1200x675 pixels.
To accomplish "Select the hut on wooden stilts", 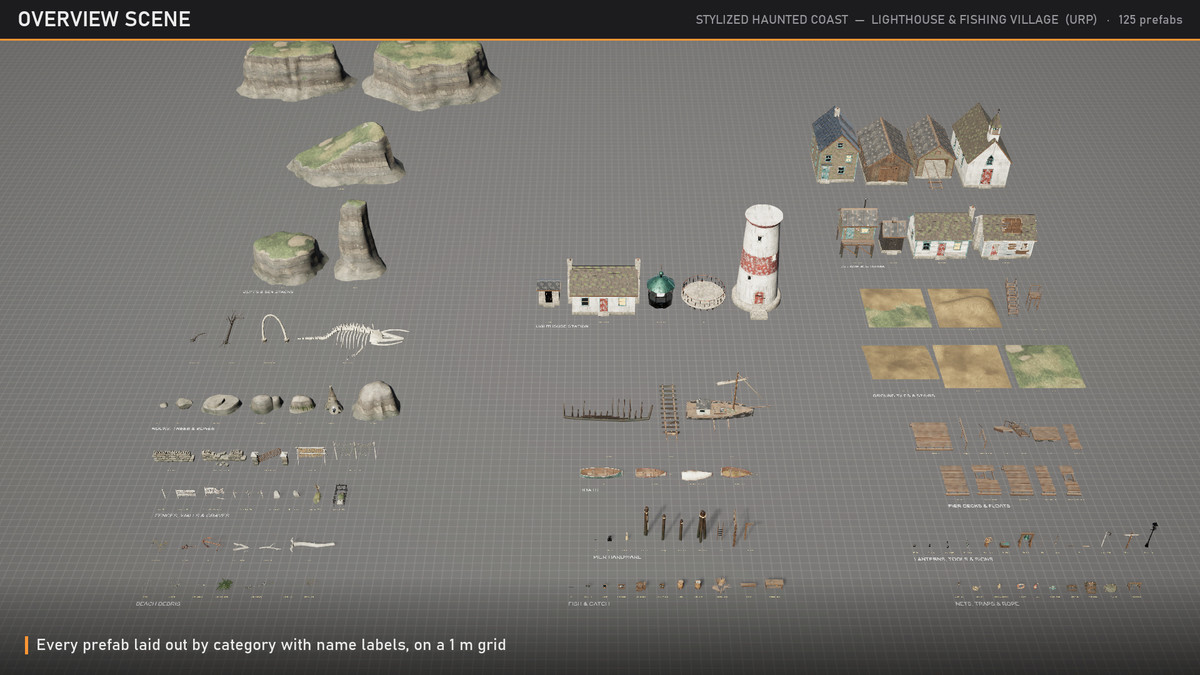I will [858, 231].
